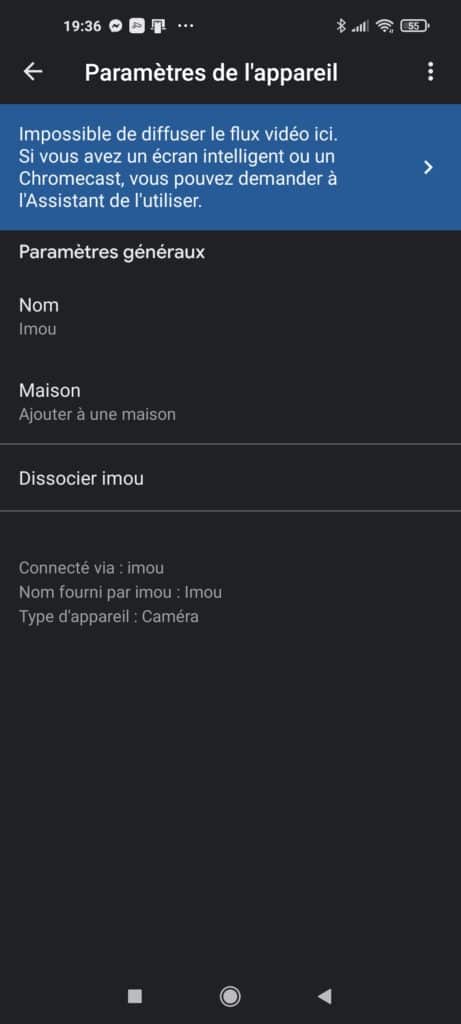Open the three-dot overflow menu
461x1024 pixels.
[430, 72]
